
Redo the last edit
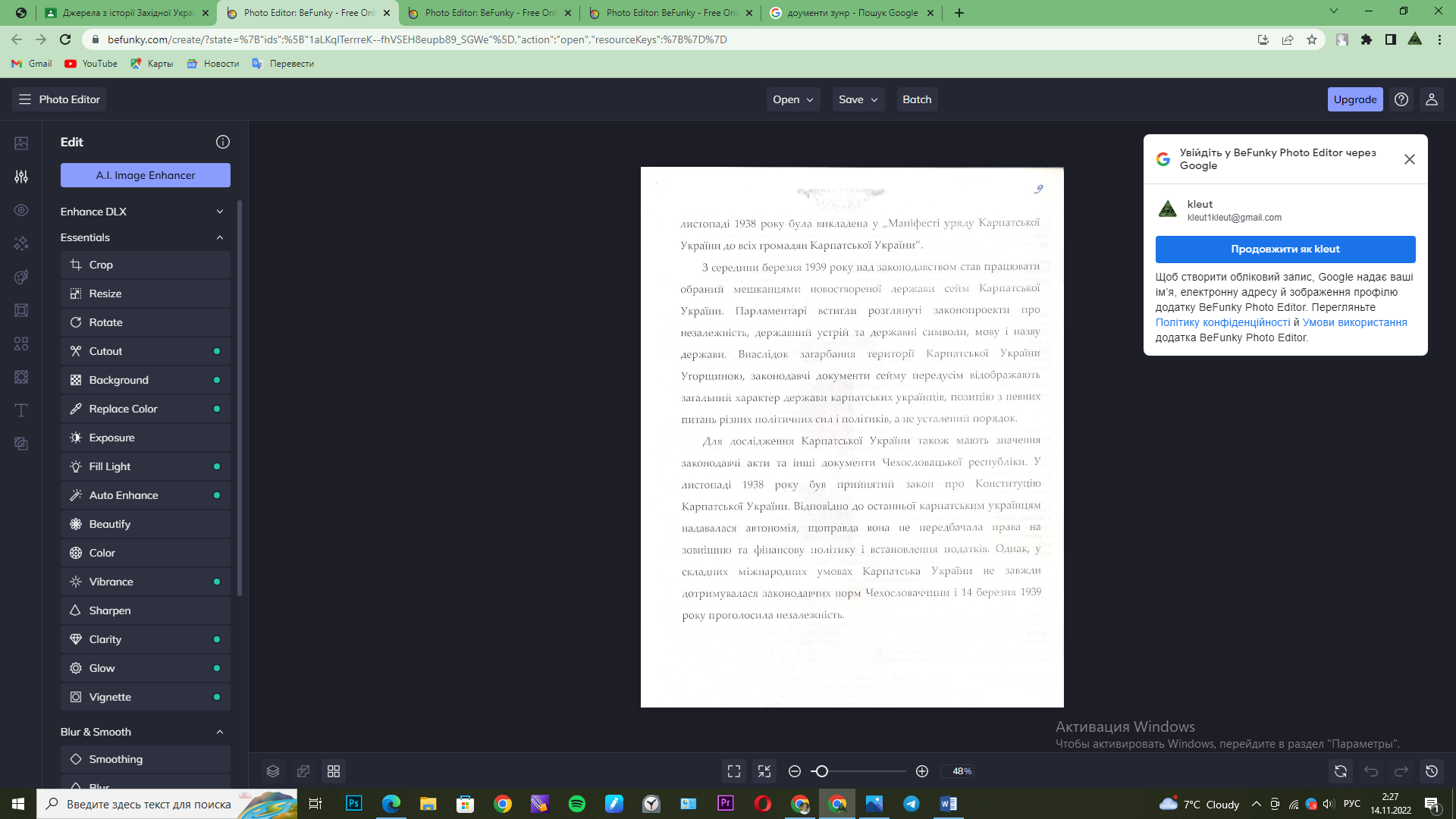click(1401, 771)
